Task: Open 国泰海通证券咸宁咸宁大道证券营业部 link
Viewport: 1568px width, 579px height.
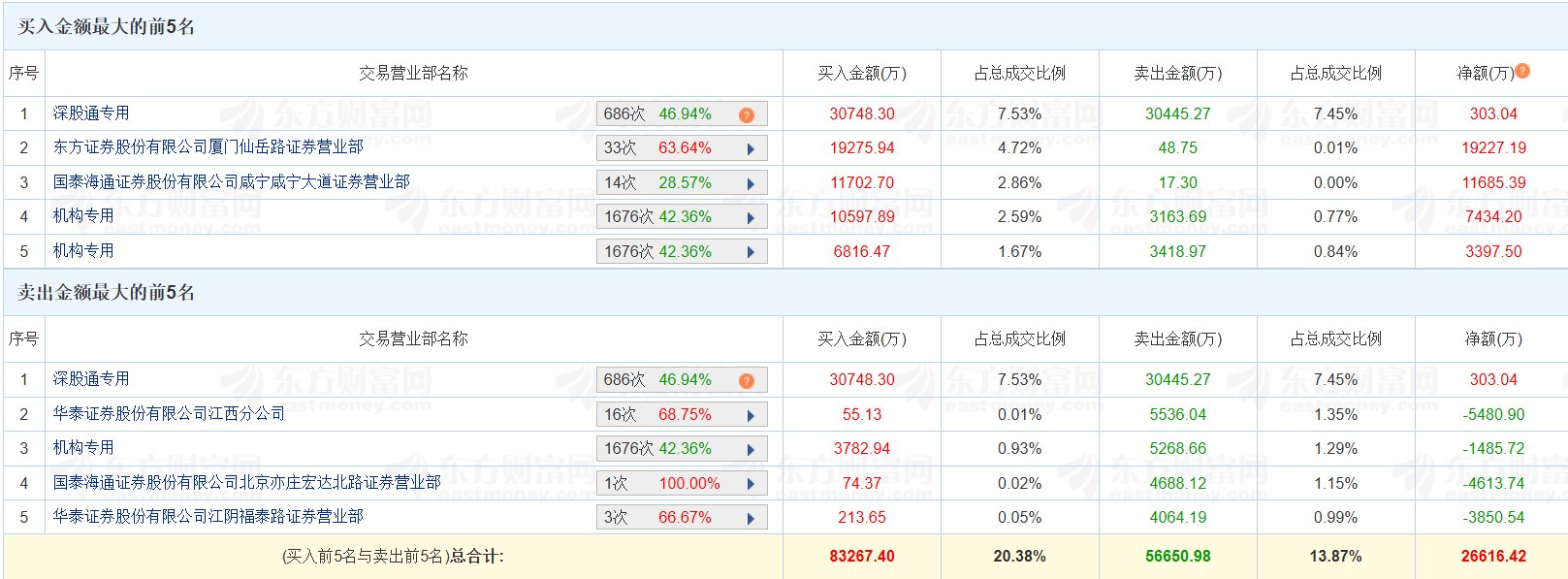Action: (231, 181)
